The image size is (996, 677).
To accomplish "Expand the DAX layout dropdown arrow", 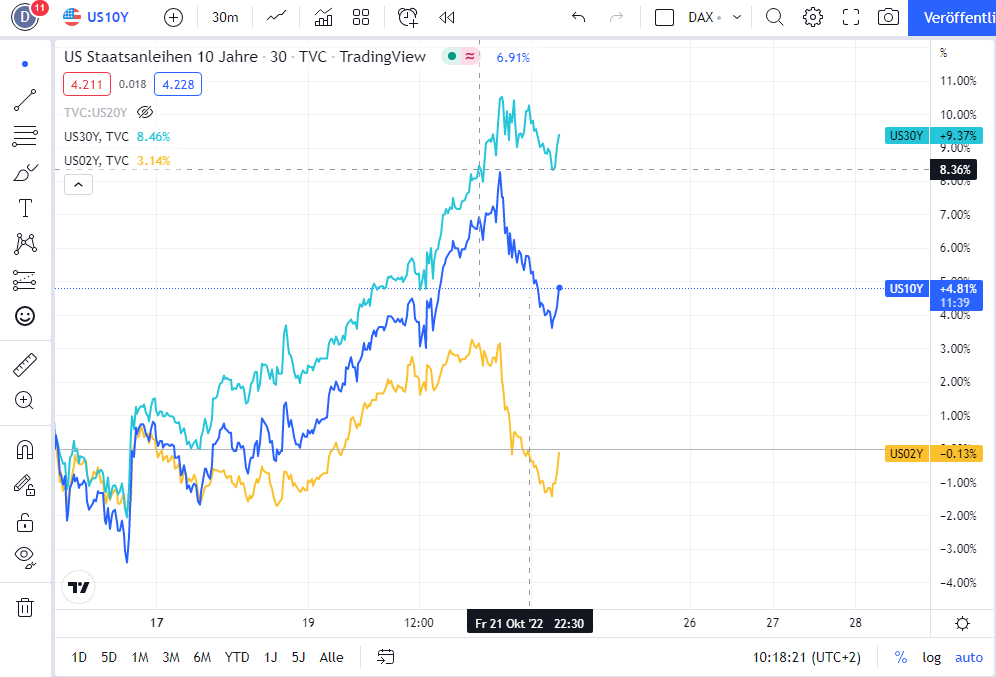I will tap(738, 17).
